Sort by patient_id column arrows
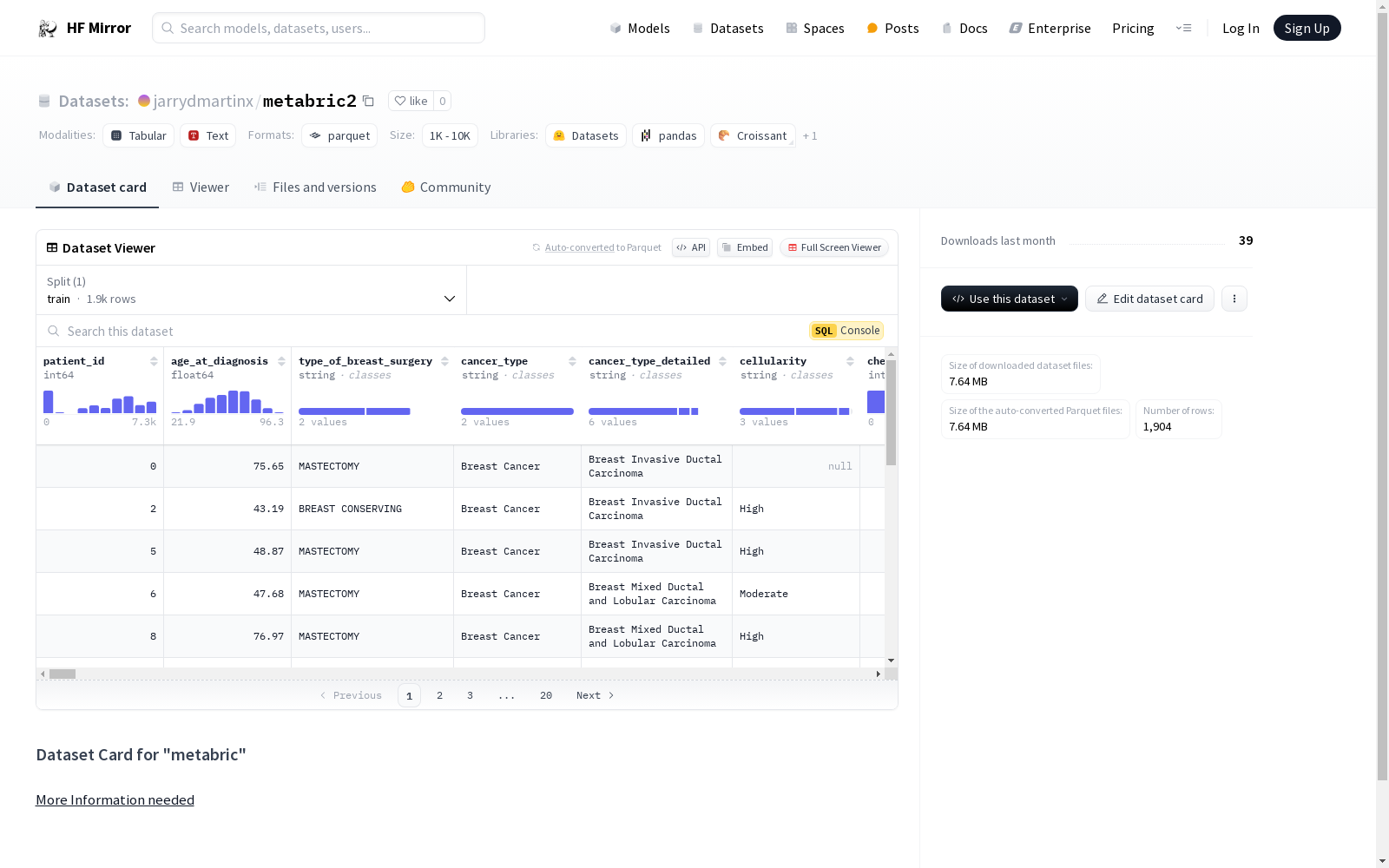Screen dimensions: 1389x868 point(154,361)
